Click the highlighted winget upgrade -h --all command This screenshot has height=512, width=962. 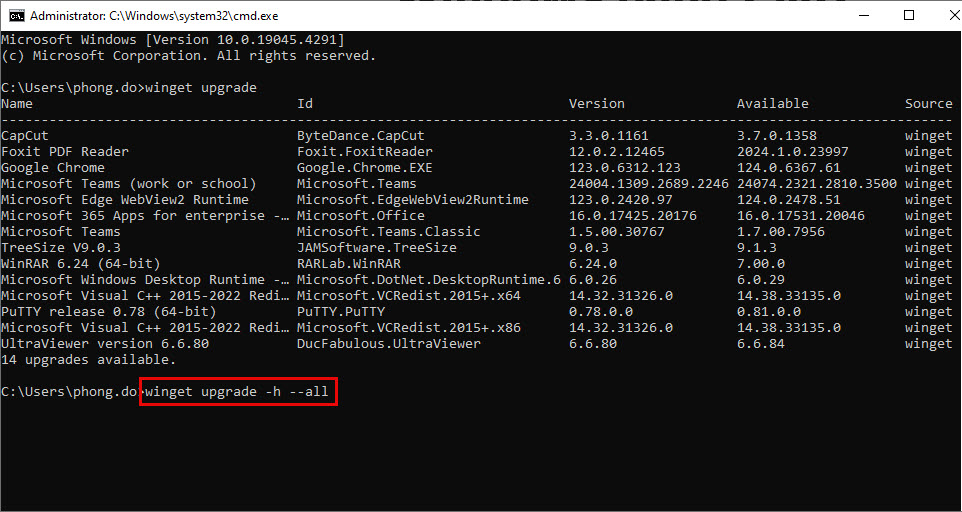pyautogui.click(x=236, y=392)
